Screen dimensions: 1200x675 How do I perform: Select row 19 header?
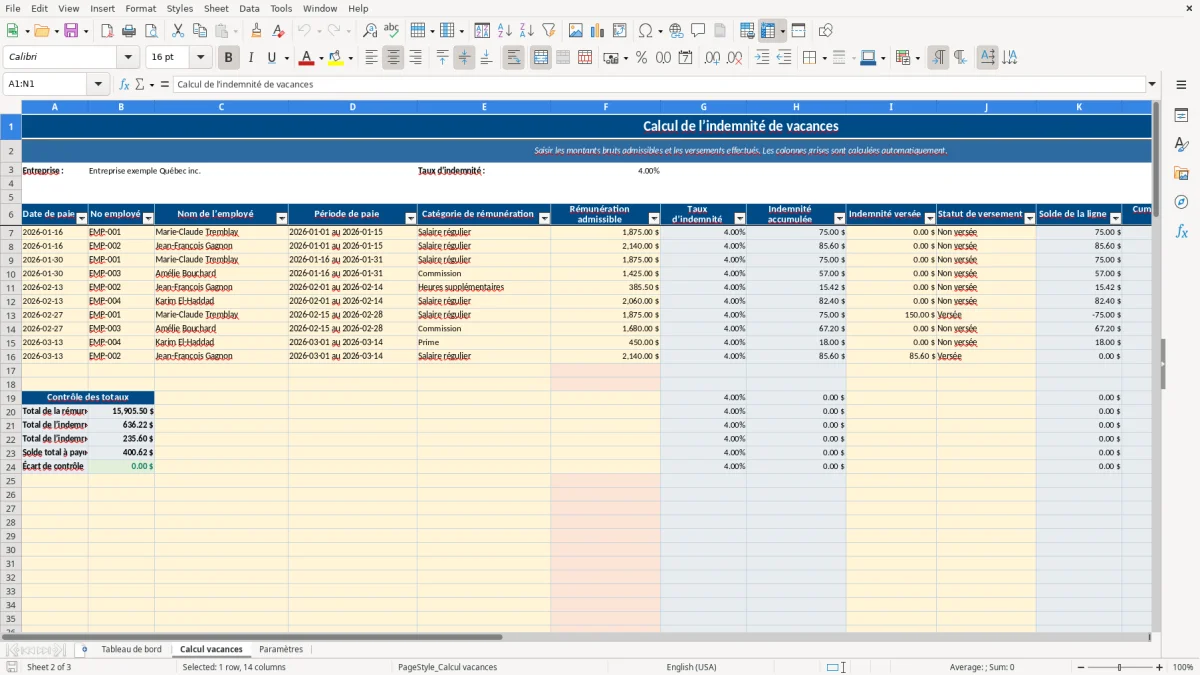pos(11,397)
